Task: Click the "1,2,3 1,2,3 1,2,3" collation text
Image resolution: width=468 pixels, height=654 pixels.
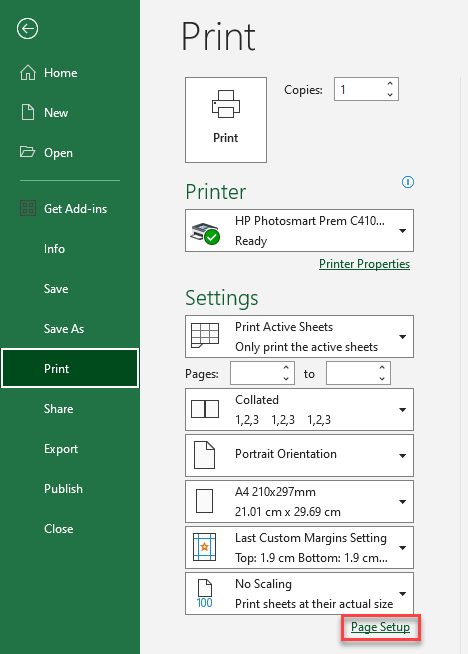Action: coord(283,420)
